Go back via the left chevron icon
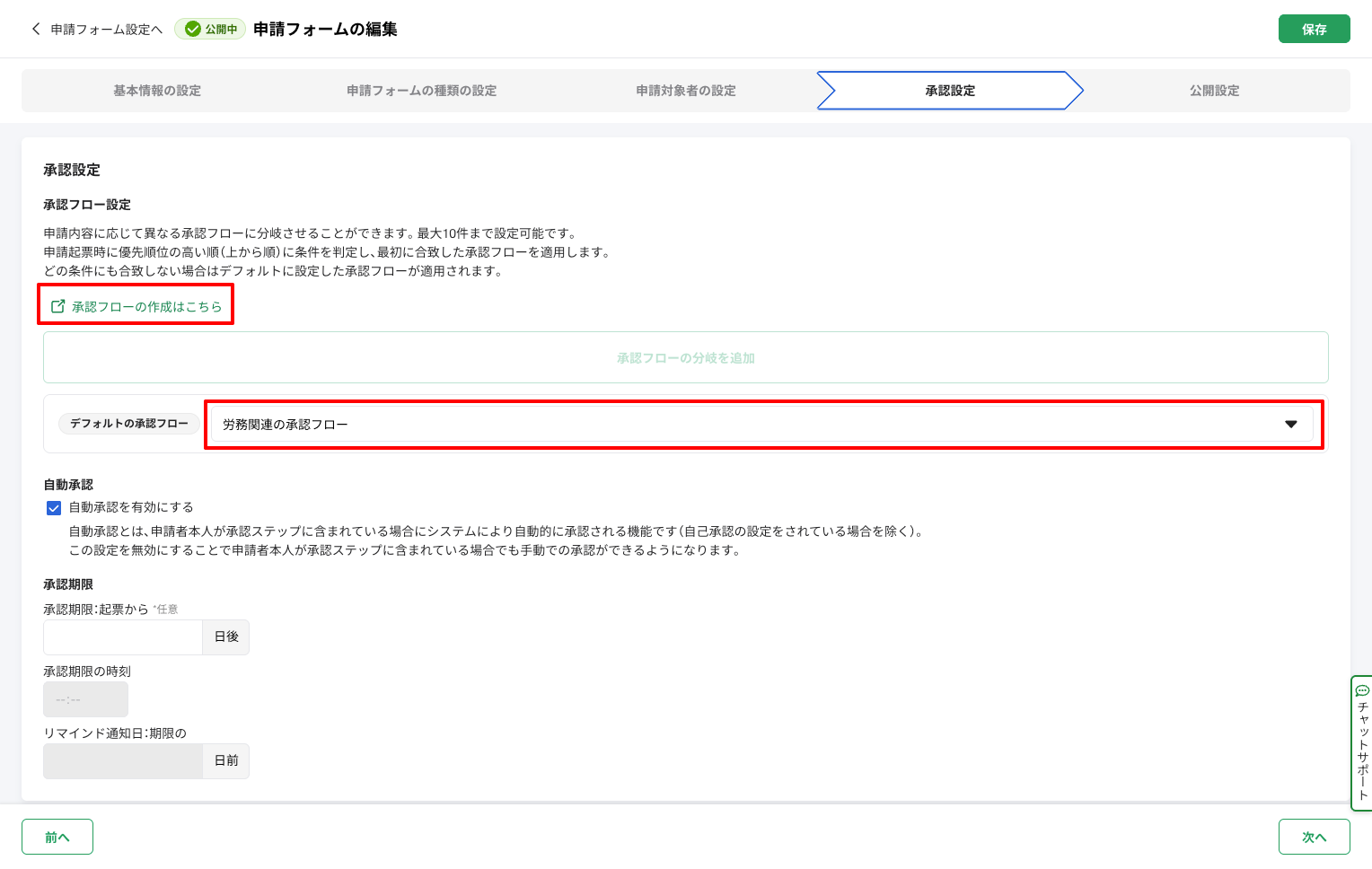1372x869 pixels. pos(36,29)
